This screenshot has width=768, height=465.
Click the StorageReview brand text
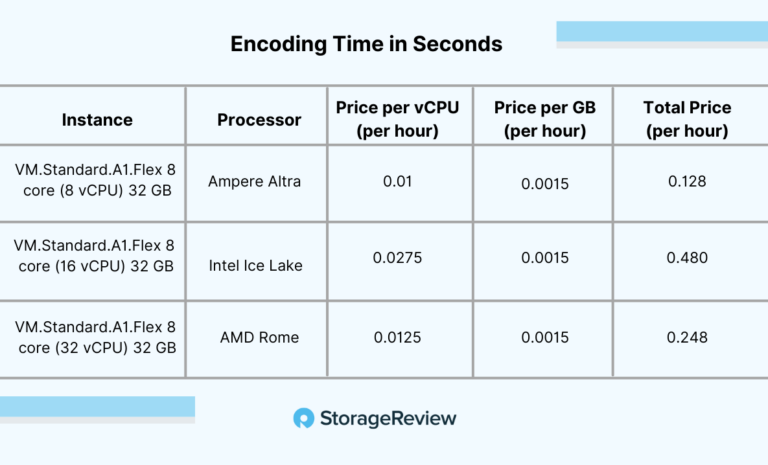[x=388, y=418]
